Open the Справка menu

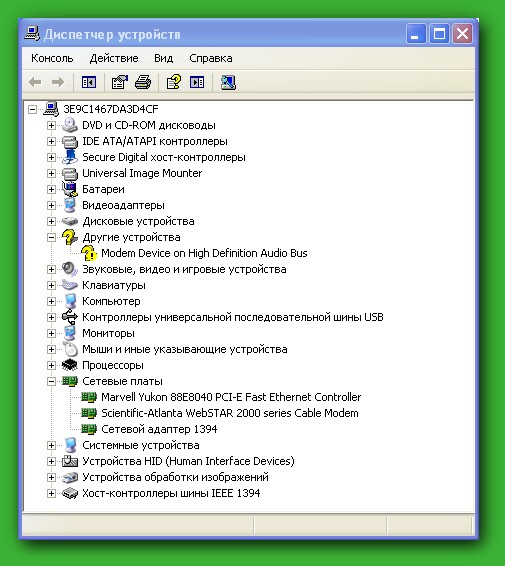pyautogui.click(x=210, y=58)
